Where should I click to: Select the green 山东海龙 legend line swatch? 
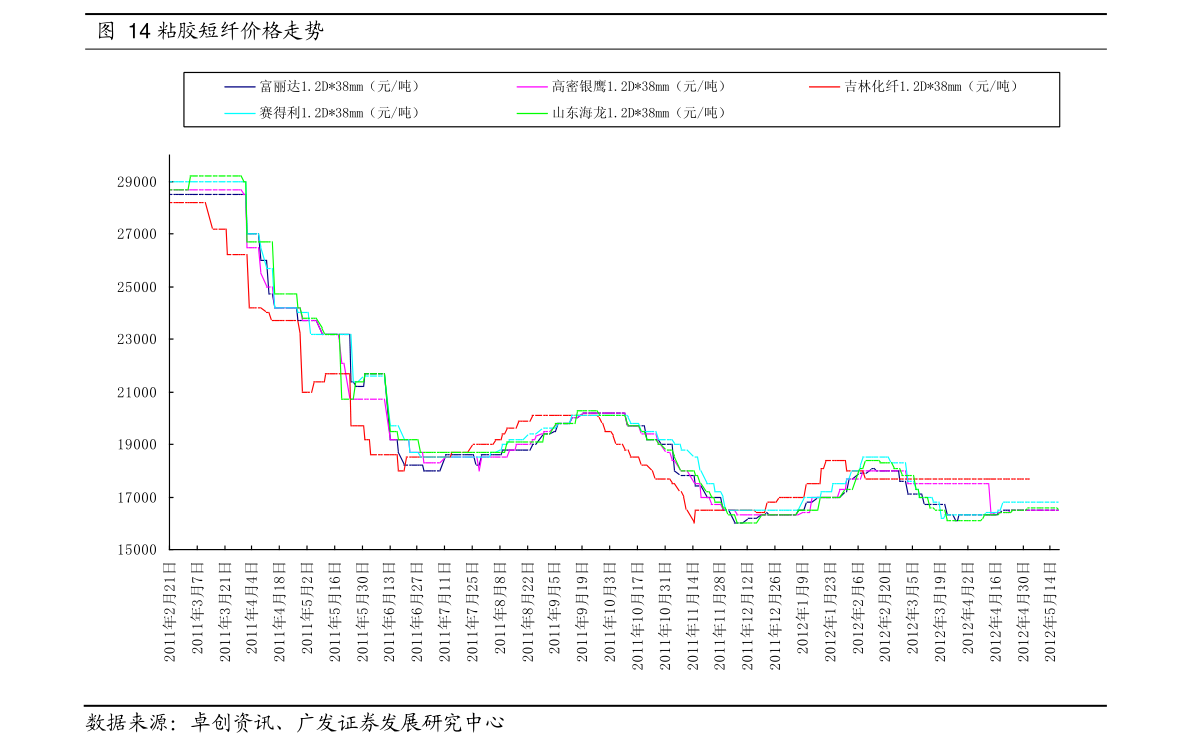[x=532, y=114]
